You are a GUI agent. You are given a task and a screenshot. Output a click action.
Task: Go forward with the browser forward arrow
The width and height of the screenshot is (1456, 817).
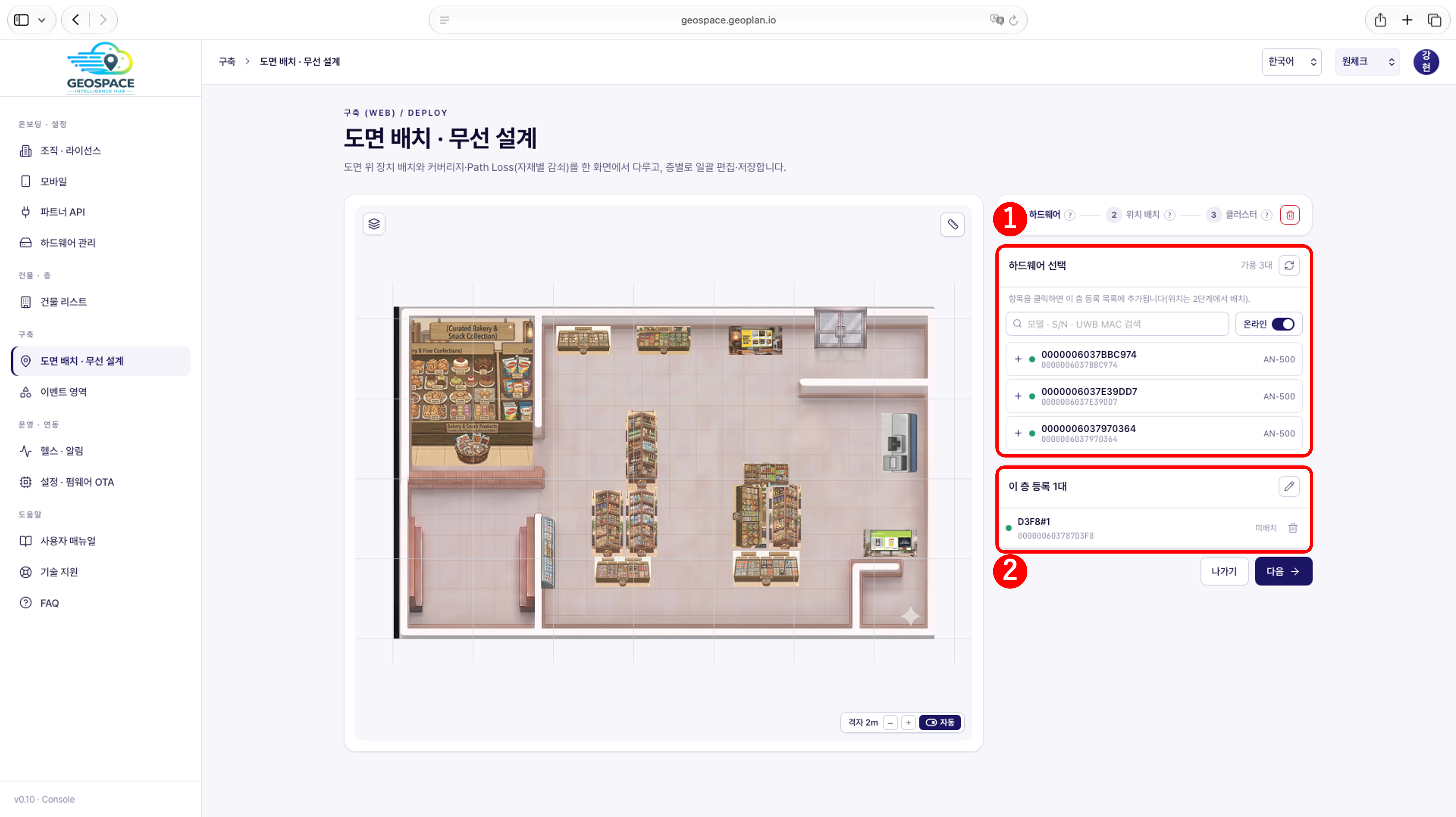[103, 20]
